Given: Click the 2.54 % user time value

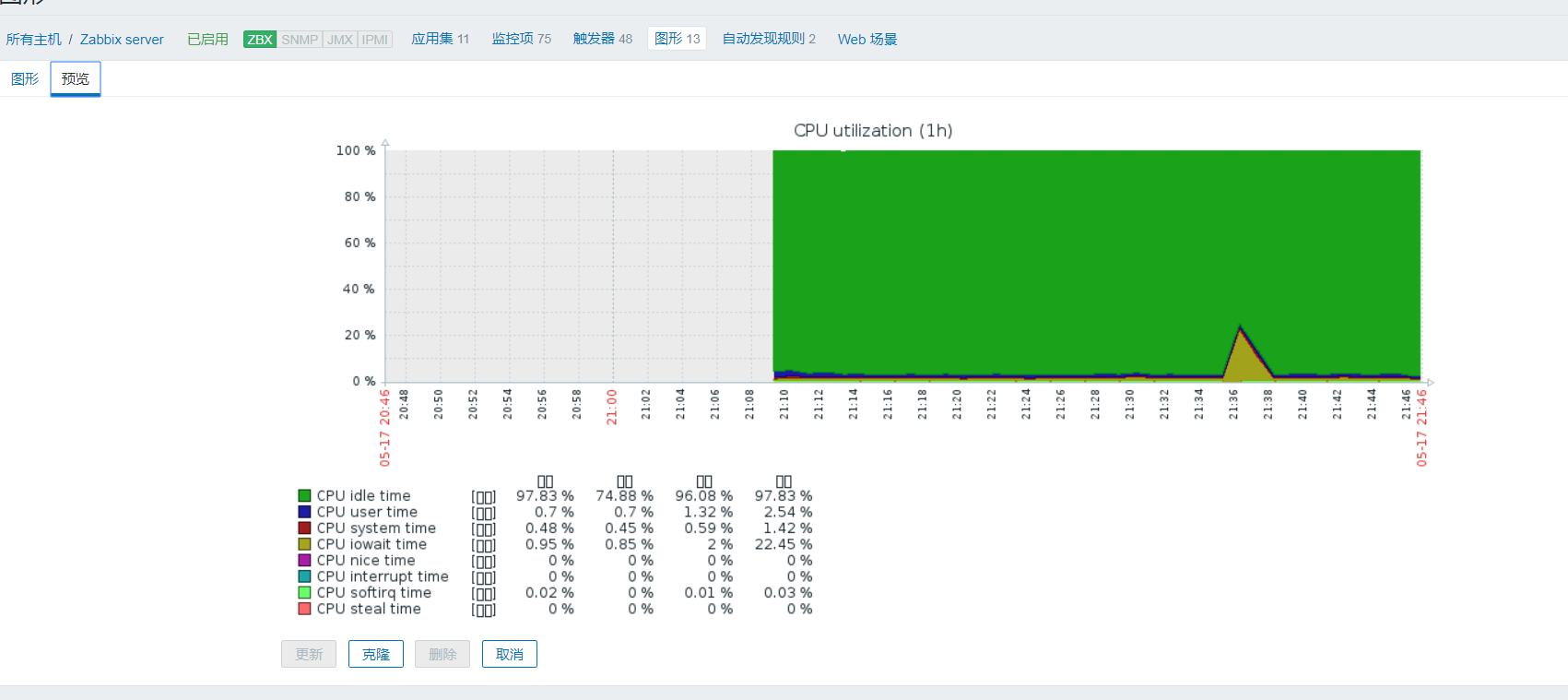Looking at the screenshot, I should click(x=787, y=512).
